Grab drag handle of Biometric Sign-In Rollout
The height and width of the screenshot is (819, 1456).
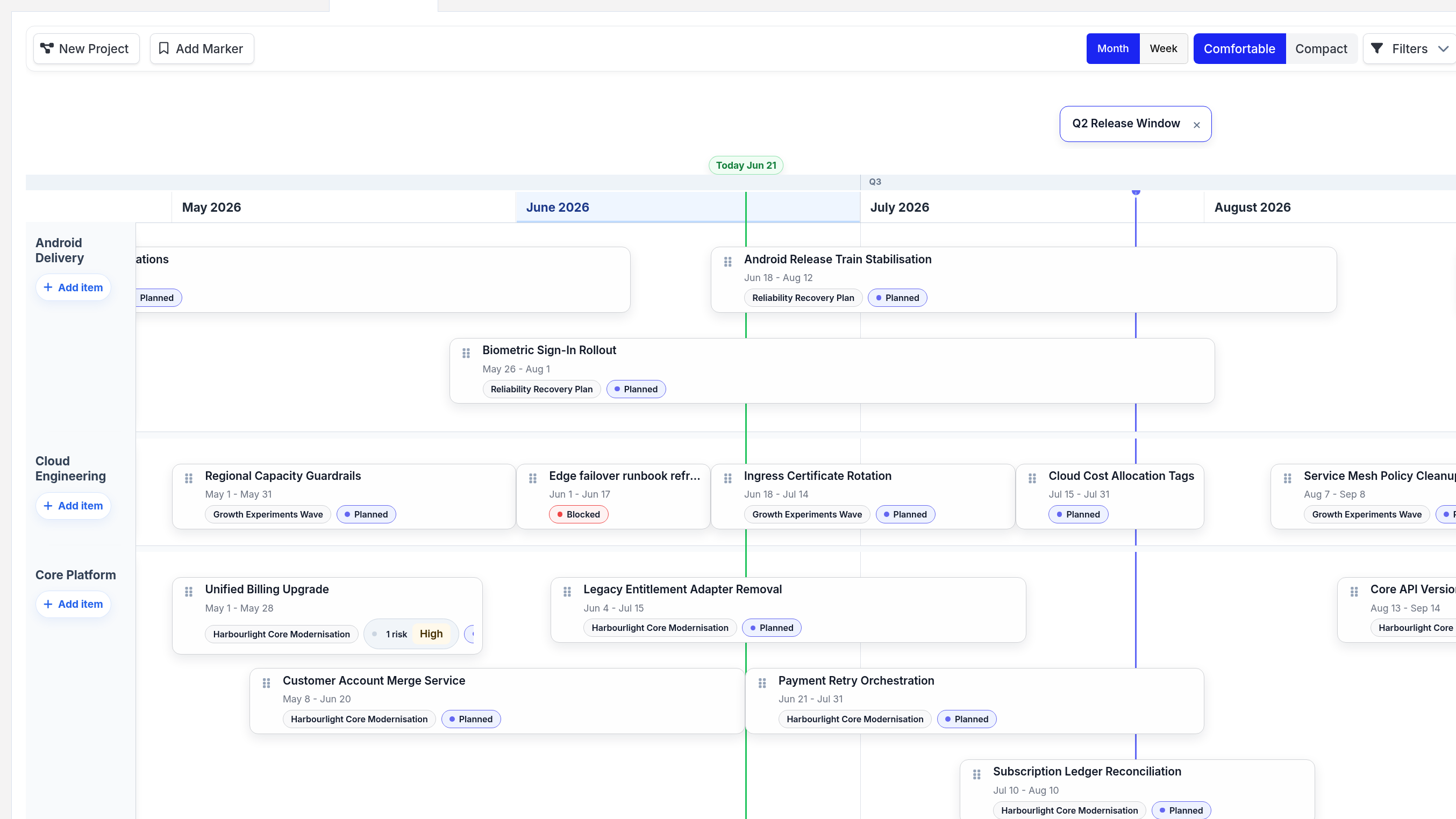[466, 353]
